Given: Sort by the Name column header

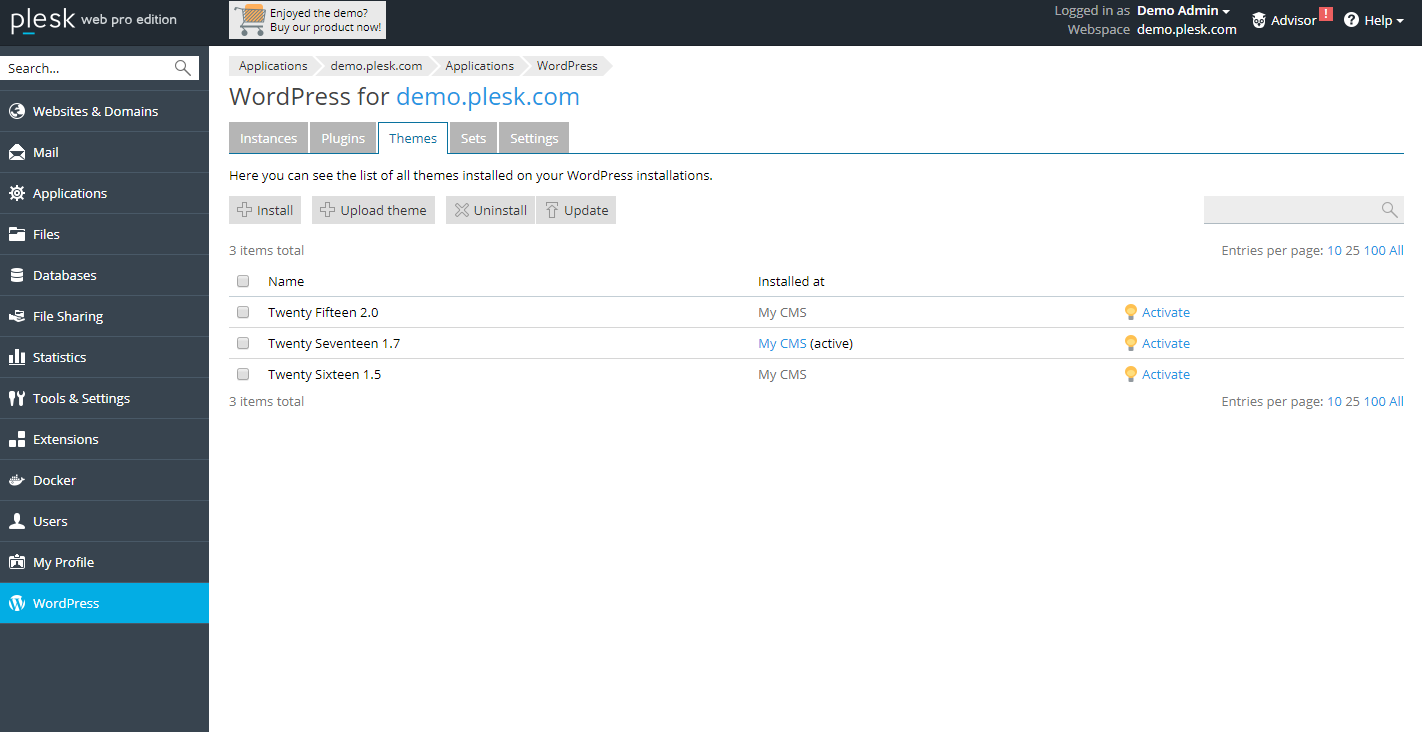Looking at the screenshot, I should click(286, 281).
